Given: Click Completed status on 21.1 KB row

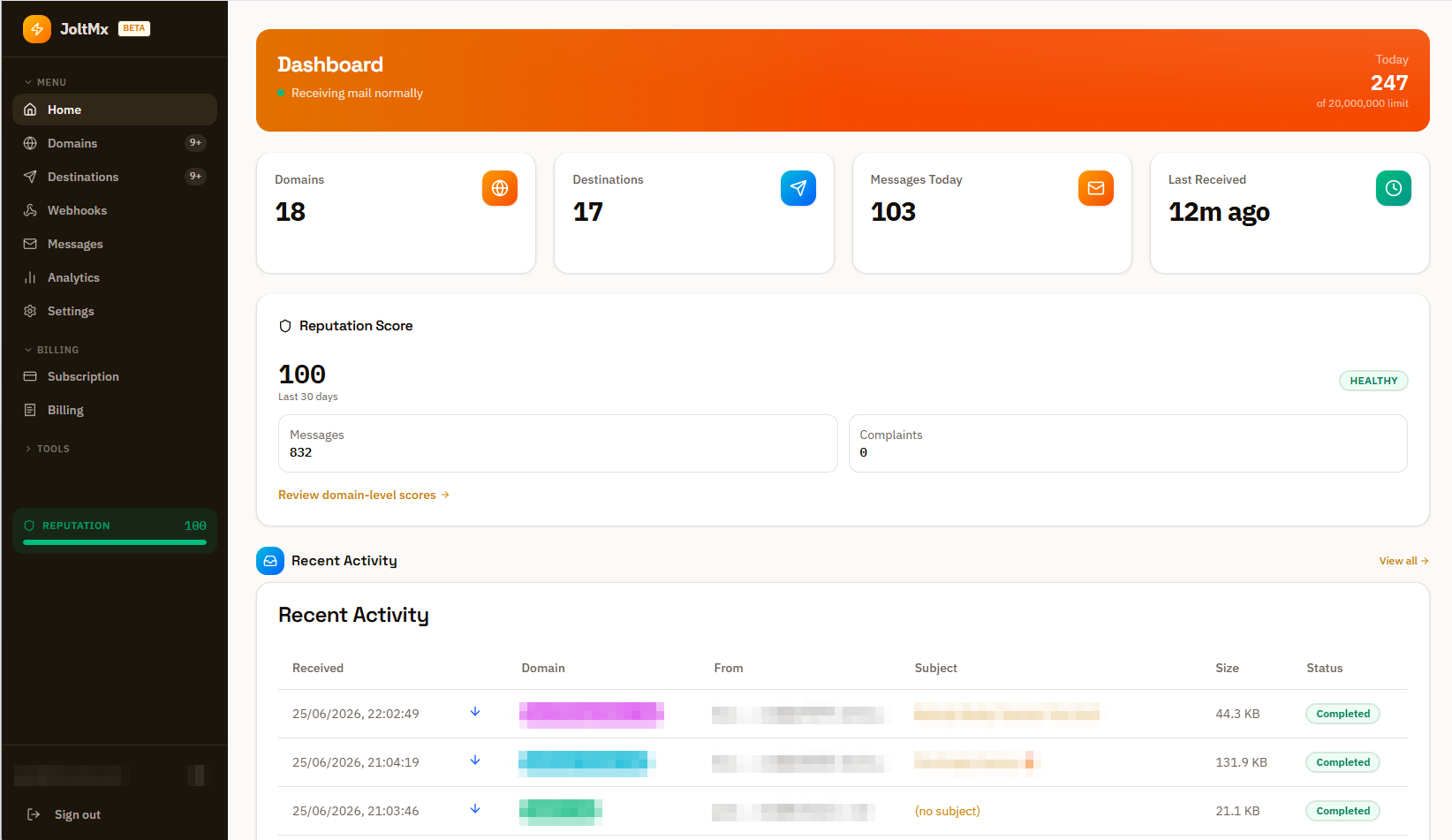Looking at the screenshot, I should 1342,811.
